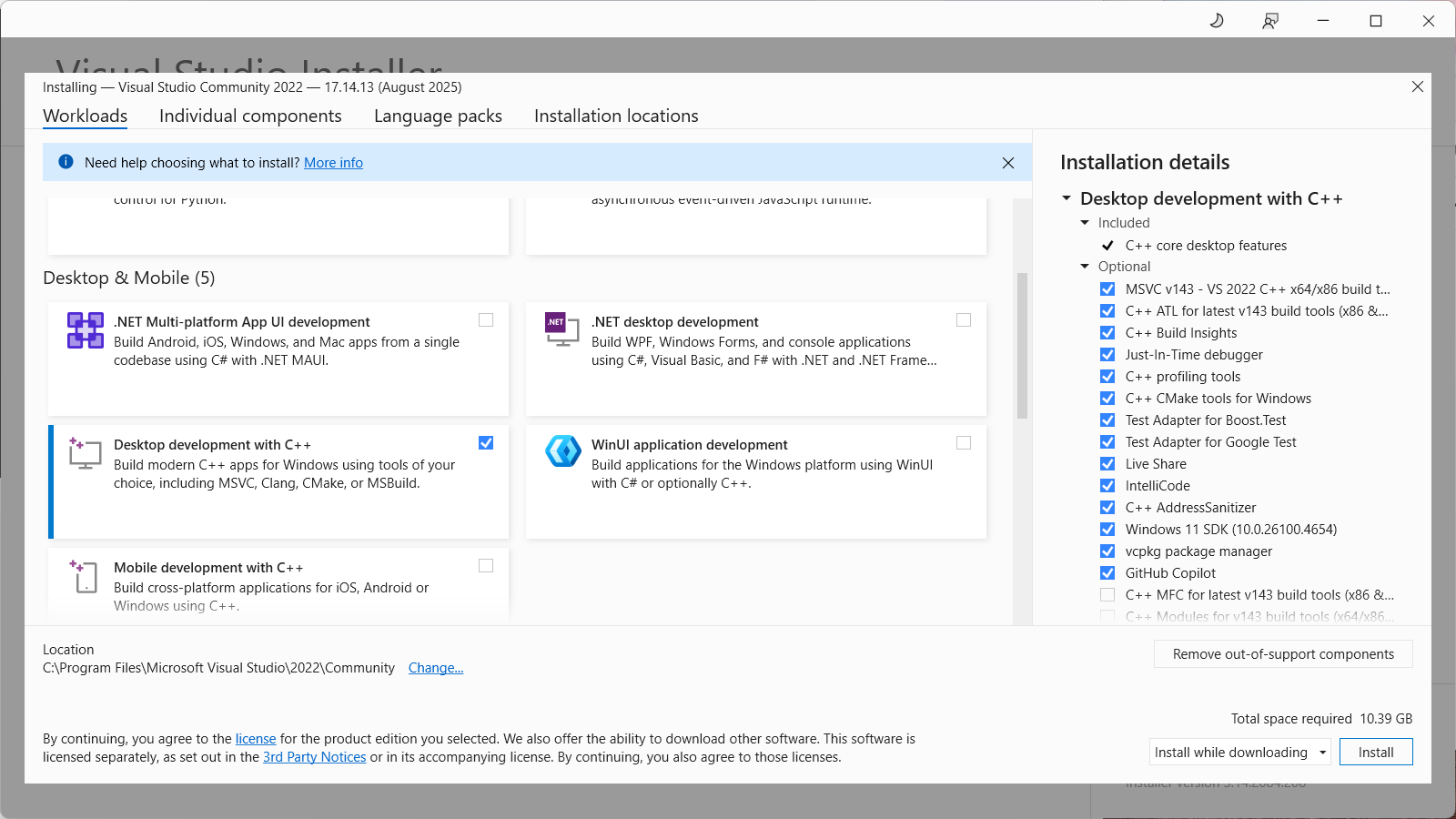Close the installing dialog with X

pos(1418,86)
